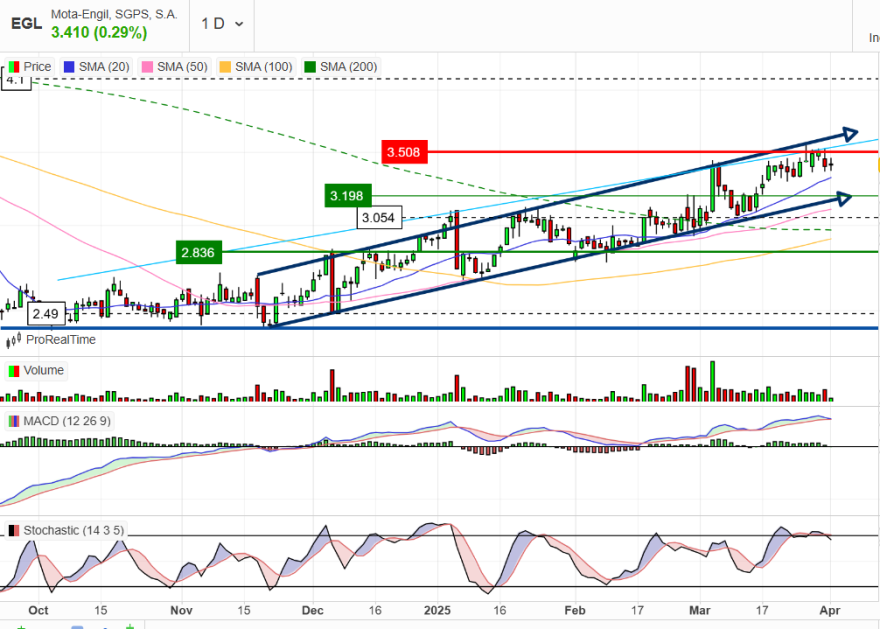The width and height of the screenshot is (880, 629).
Task: Click the Mota-Engil, SGPS, S.A. name
Action: pos(114,15)
